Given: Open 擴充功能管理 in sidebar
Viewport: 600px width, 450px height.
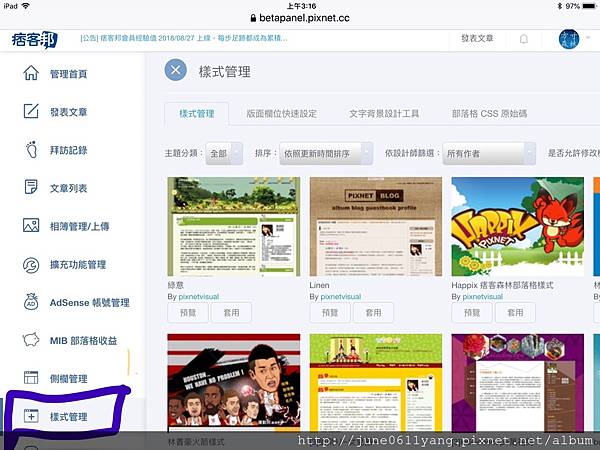Looking at the screenshot, I should pos(78,264).
